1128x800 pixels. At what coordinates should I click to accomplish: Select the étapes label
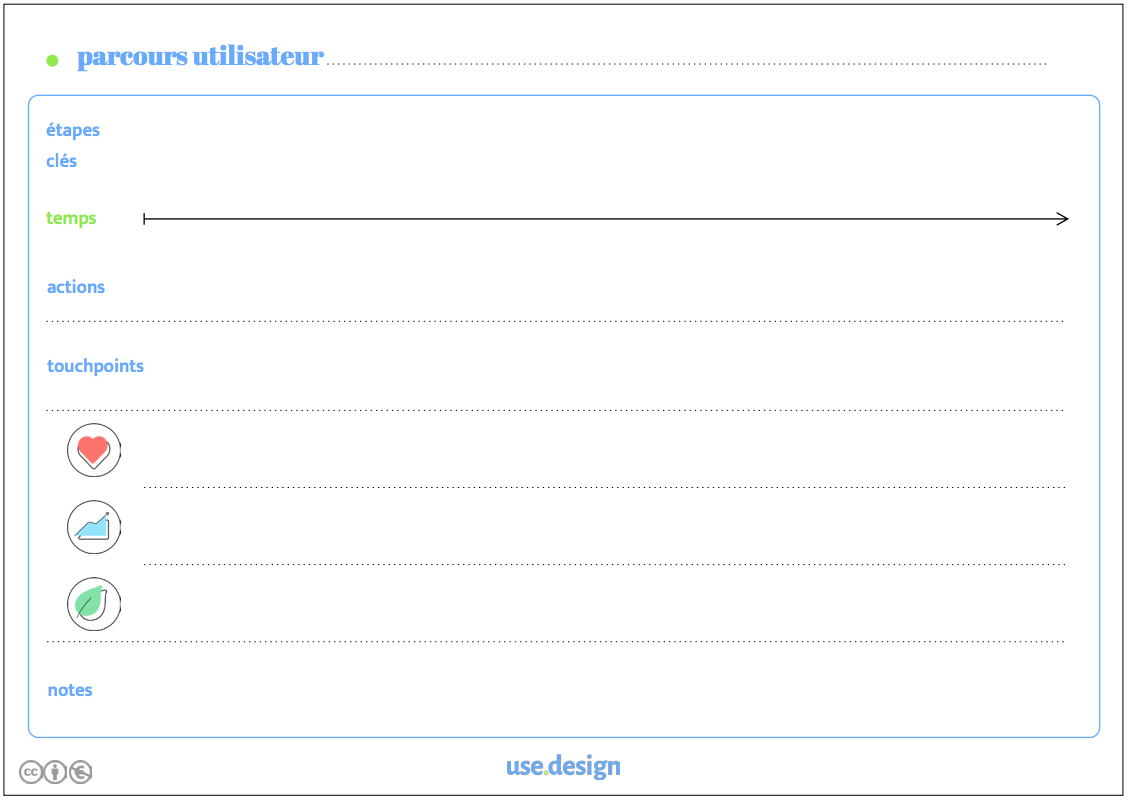(73, 131)
